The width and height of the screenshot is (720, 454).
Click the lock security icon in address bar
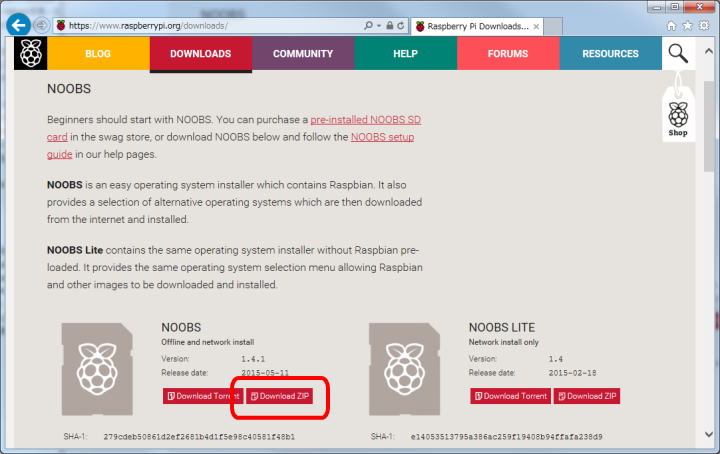click(389, 26)
